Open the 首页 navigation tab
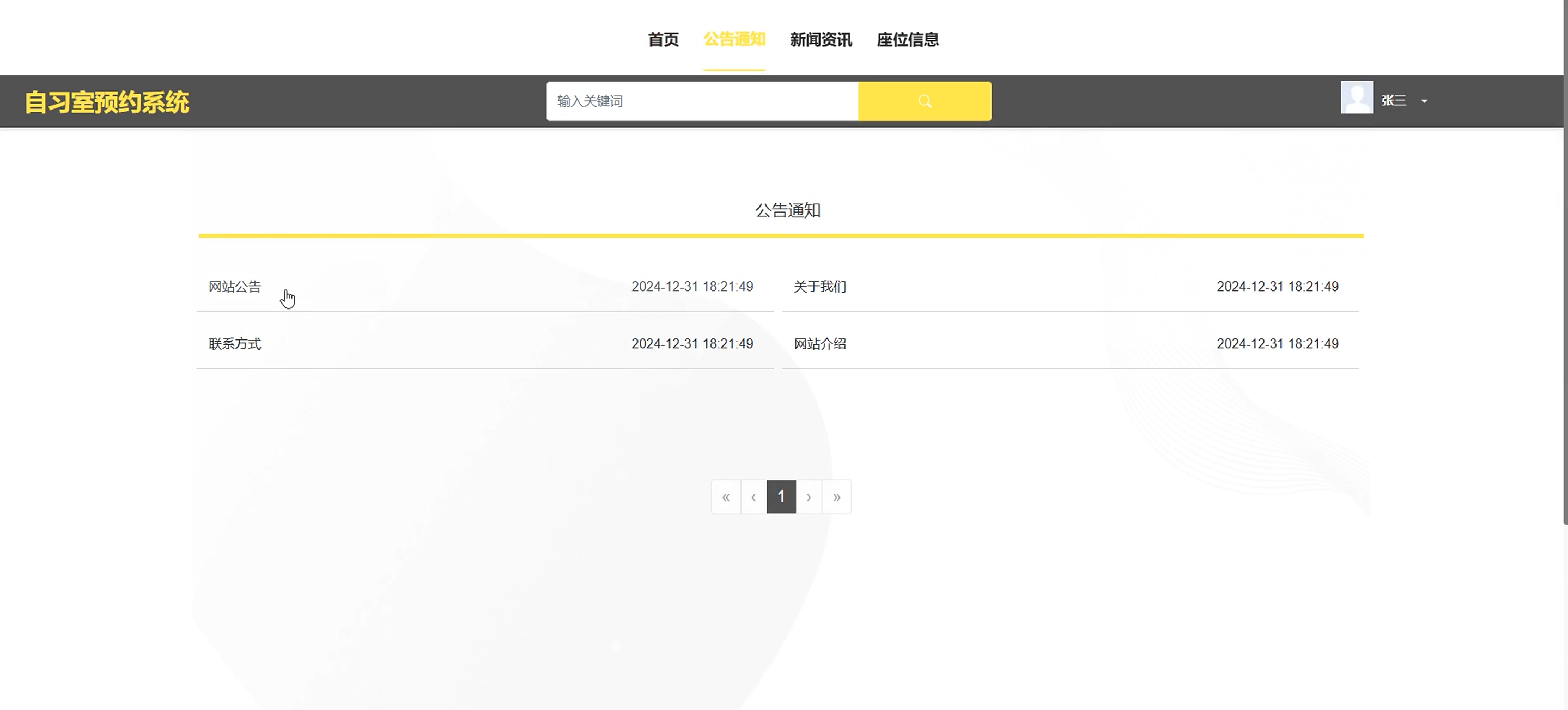1568x710 pixels. [663, 40]
